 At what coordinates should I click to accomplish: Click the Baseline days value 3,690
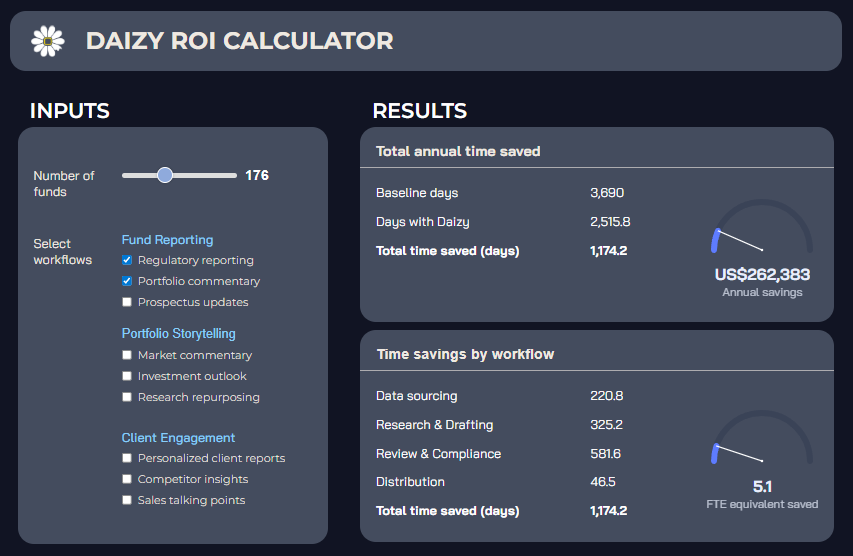(x=607, y=193)
